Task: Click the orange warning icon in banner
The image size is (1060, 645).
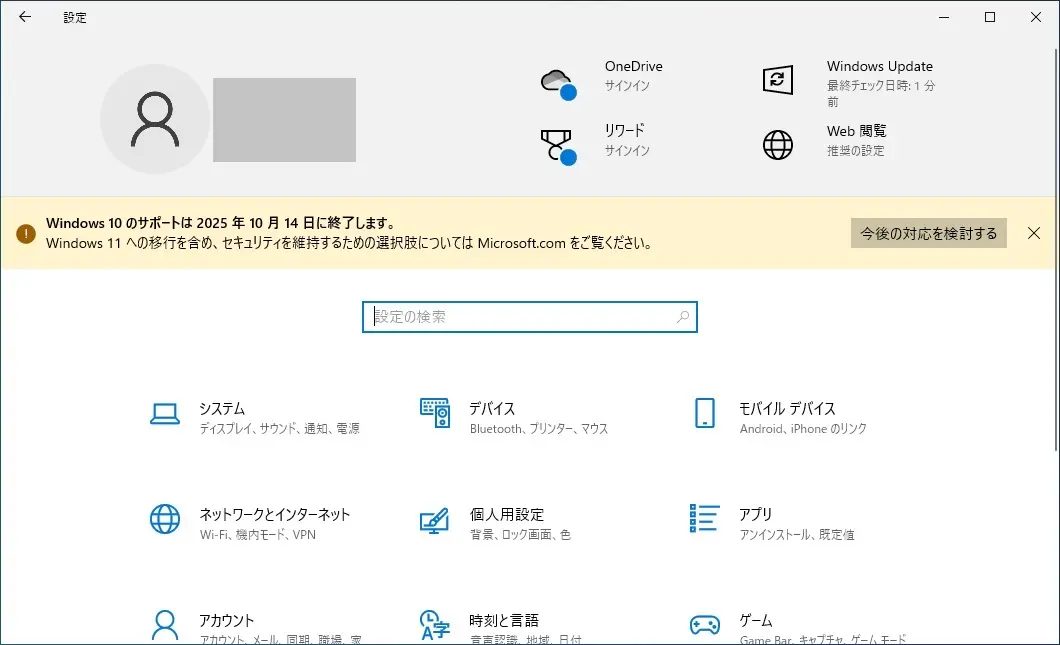Action: (26, 234)
